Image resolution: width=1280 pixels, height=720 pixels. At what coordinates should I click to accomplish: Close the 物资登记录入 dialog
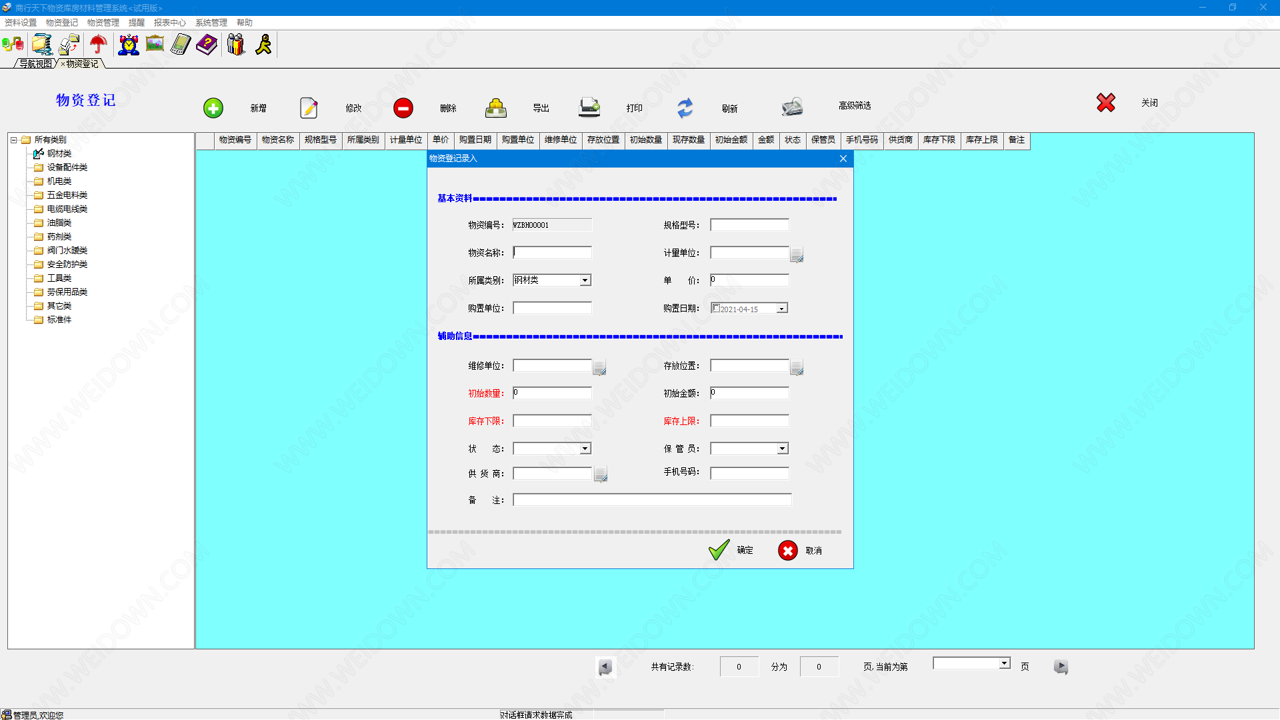click(x=843, y=158)
